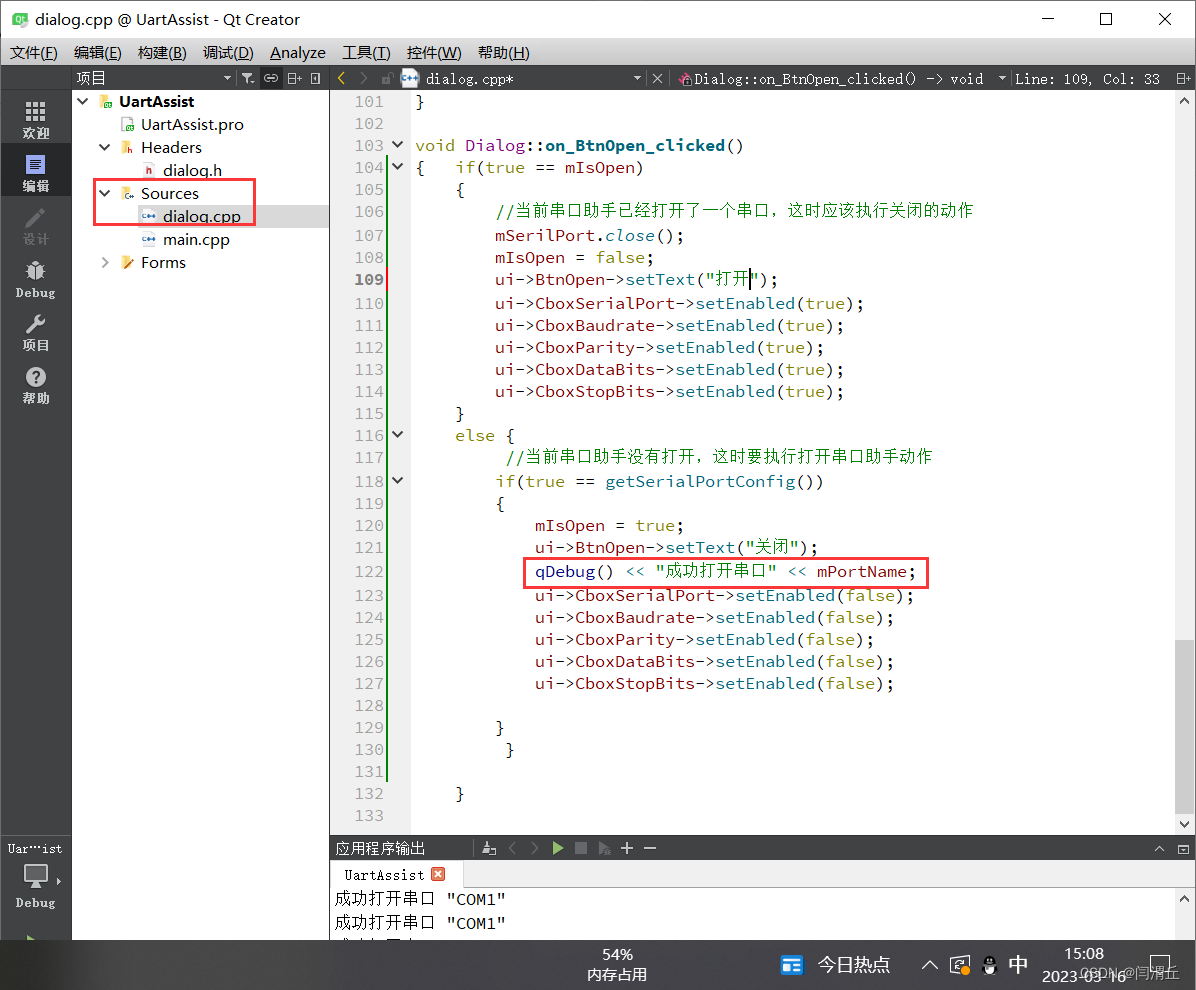Select dialog.cpp in project tree
This screenshot has height=990, width=1196.
point(201,217)
